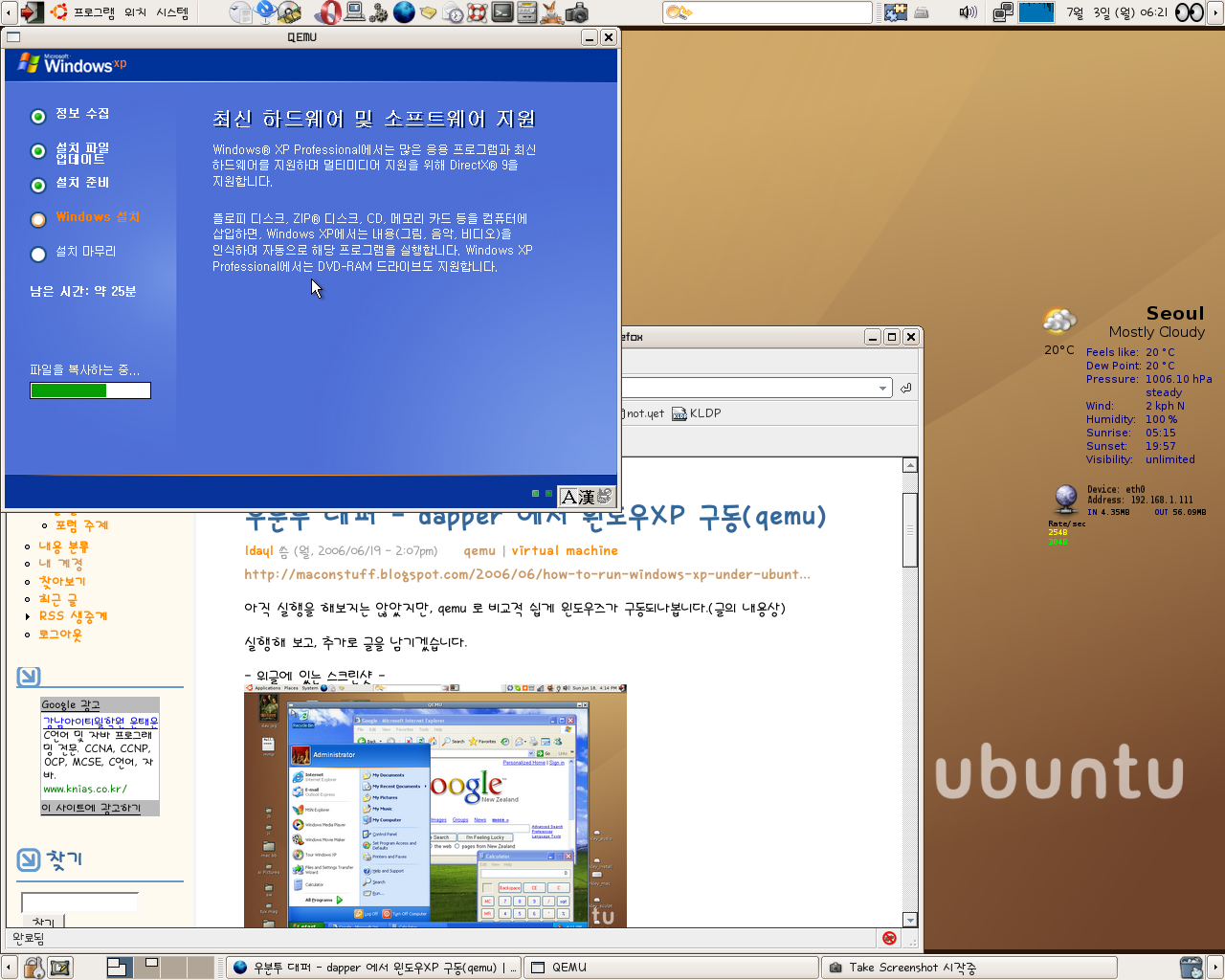The height and width of the screenshot is (980, 1225).
Task: Click the Go arrow beside Firefox address bar
Action: tap(906, 388)
